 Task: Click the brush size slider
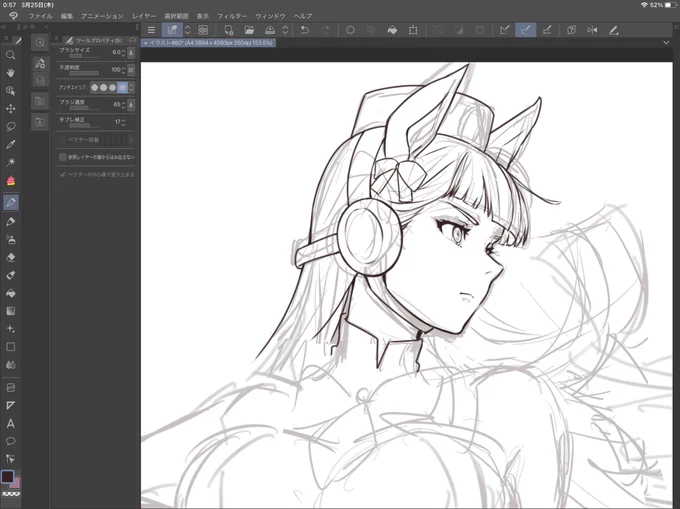click(x=84, y=56)
